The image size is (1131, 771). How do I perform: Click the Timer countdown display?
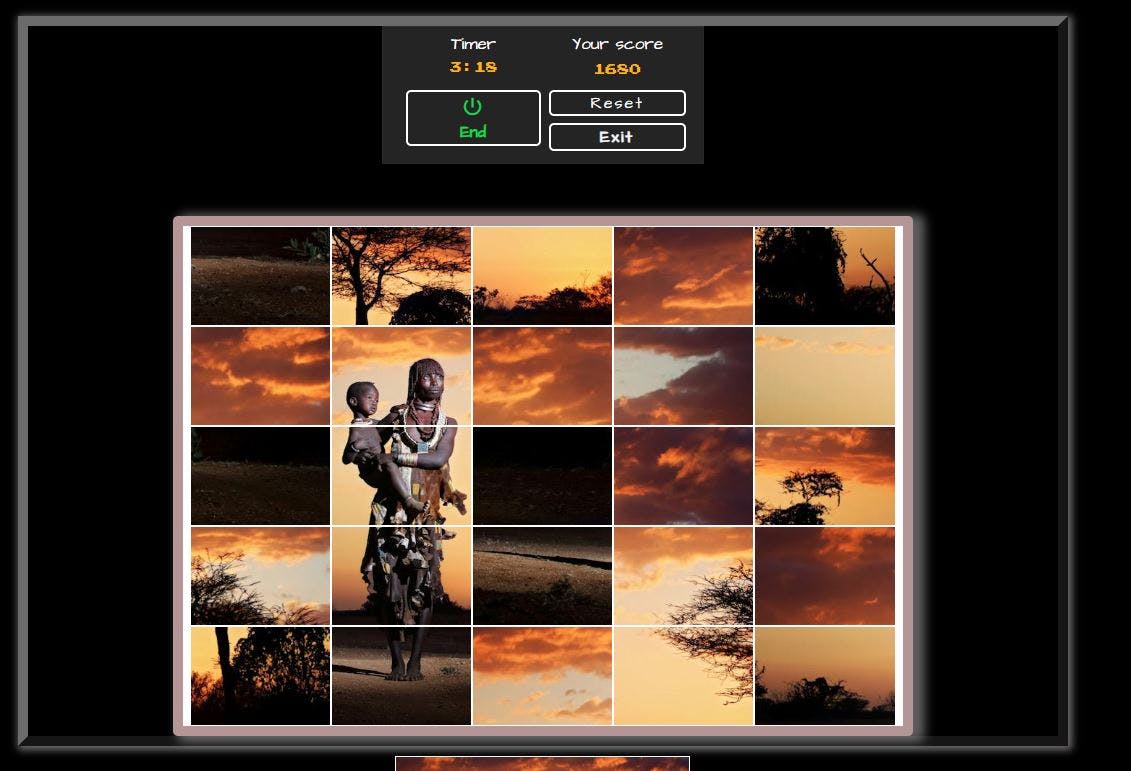click(473, 67)
